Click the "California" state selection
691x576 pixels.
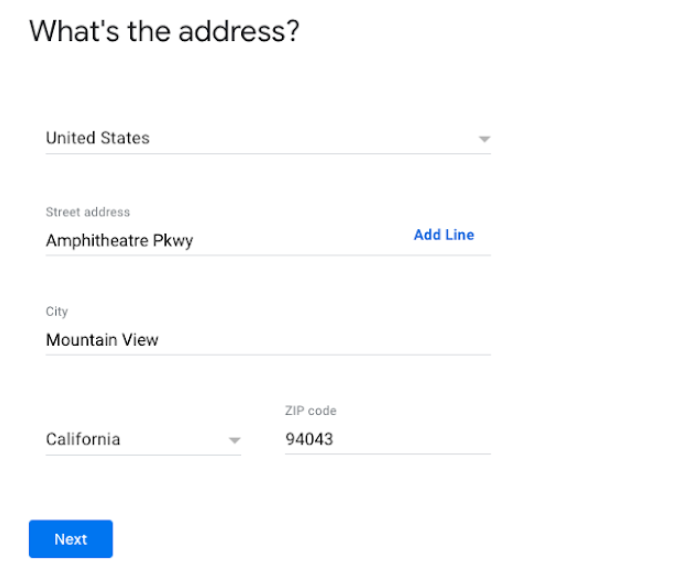pos(83,439)
